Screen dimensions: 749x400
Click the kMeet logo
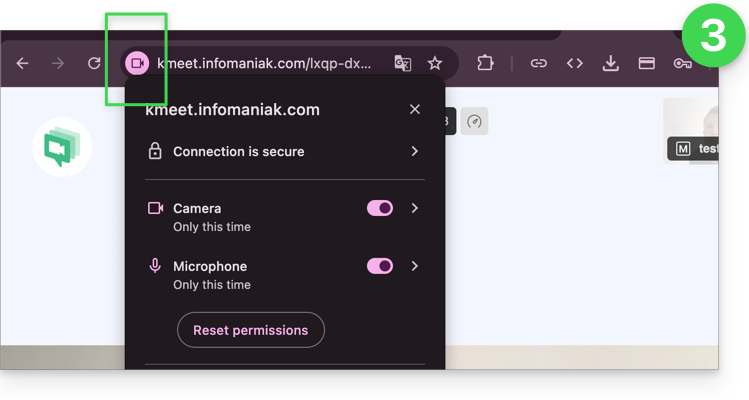(x=62, y=147)
